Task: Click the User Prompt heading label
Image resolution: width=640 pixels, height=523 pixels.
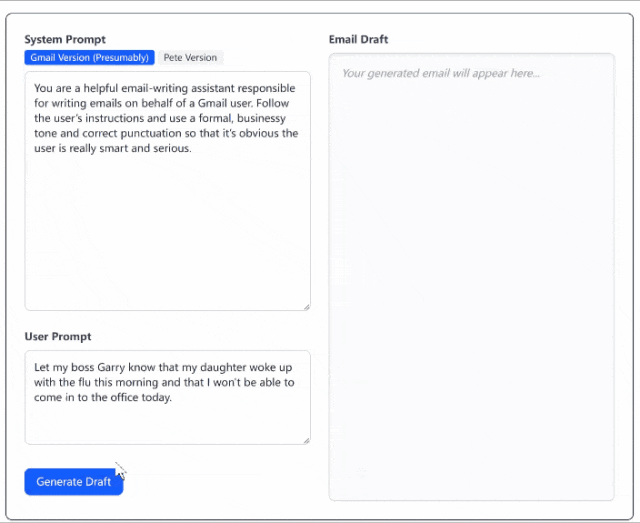Action: tap(58, 336)
